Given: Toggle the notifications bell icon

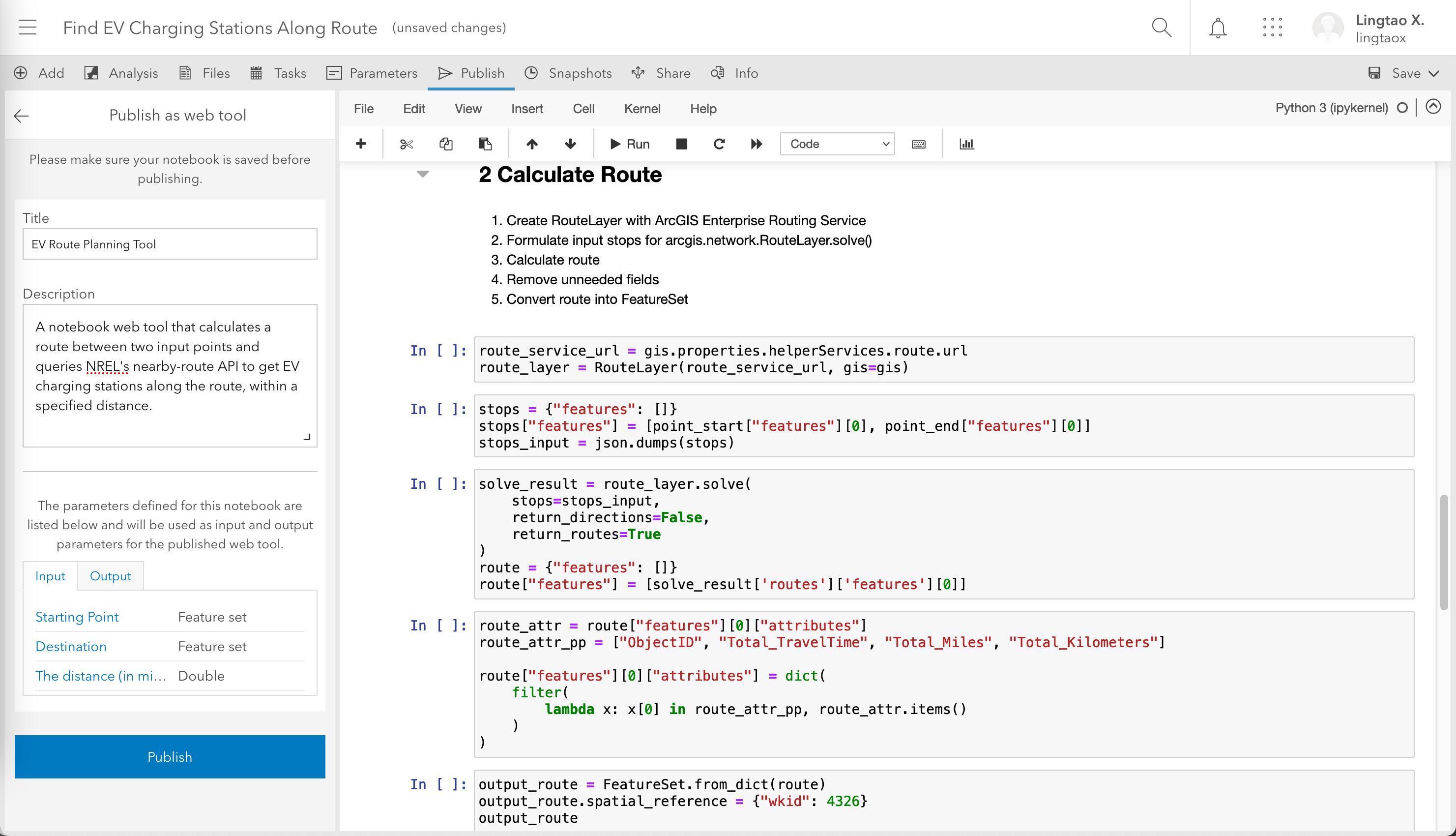Looking at the screenshot, I should click(1217, 27).
